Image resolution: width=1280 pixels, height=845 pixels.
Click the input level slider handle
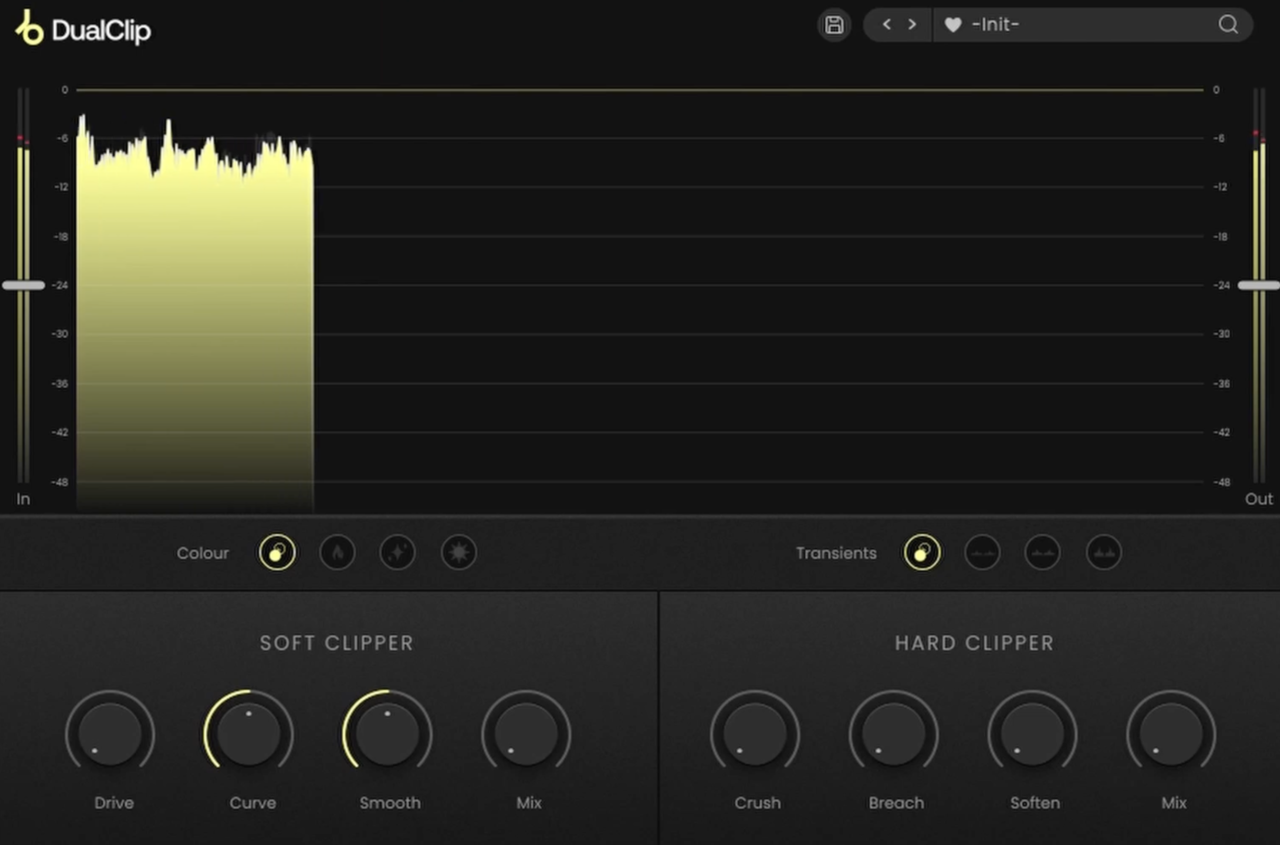point(23,285)
